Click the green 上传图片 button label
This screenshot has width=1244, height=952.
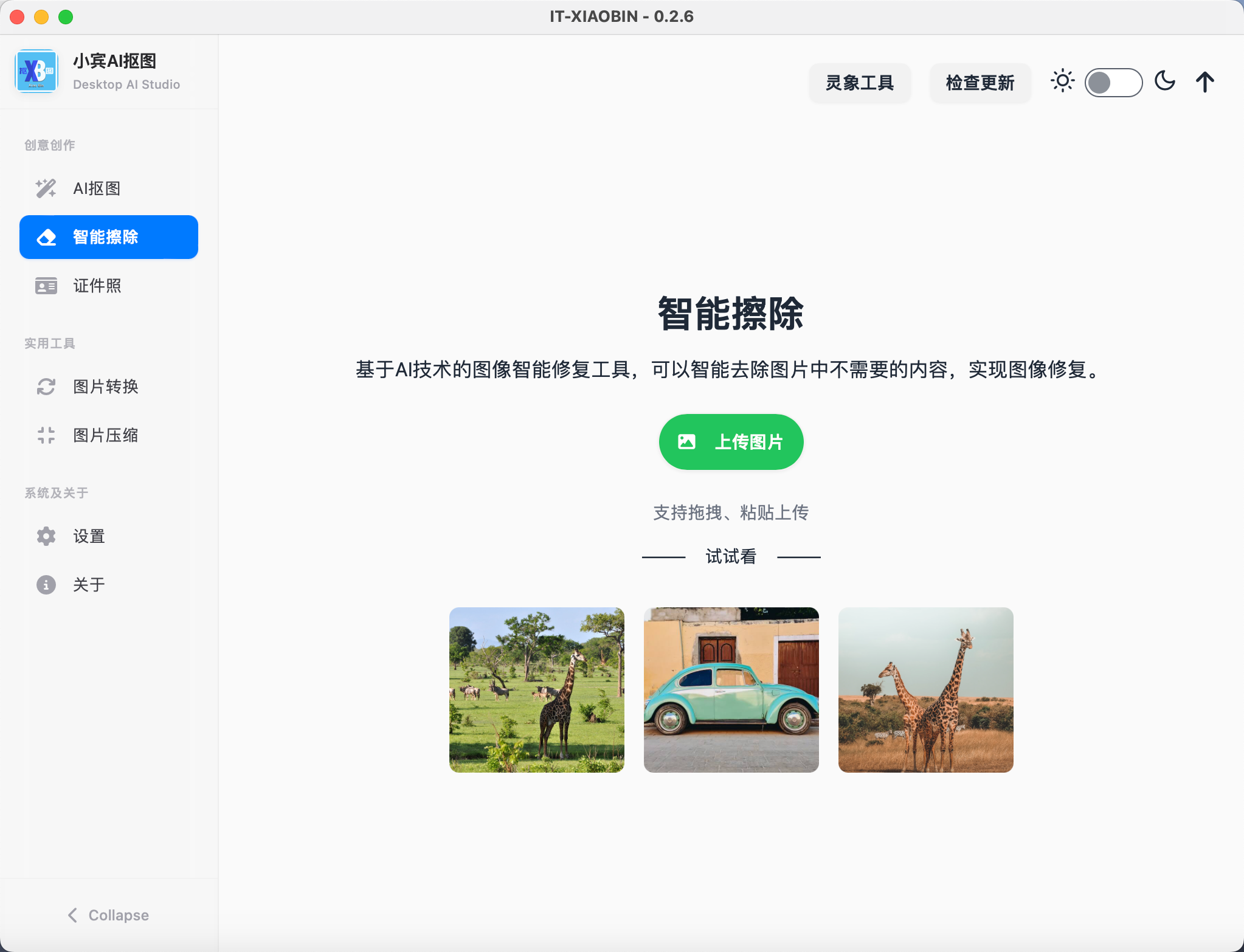(749, 442)
